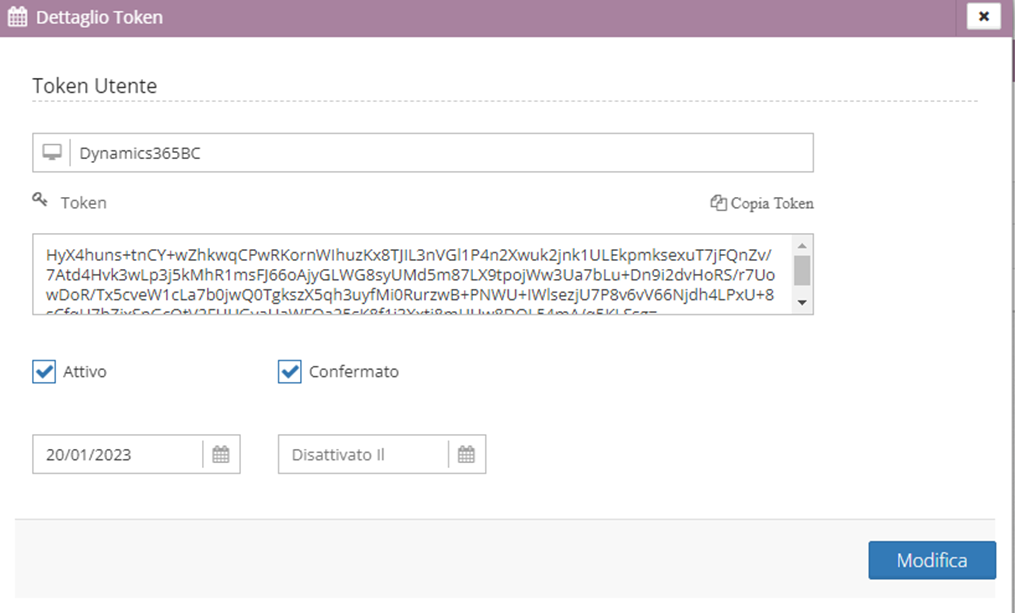Viewport: 1015px width, 613px height.
Task: Click the calendar icon beside Dettaglio Token title
Action: pos(17,17)
